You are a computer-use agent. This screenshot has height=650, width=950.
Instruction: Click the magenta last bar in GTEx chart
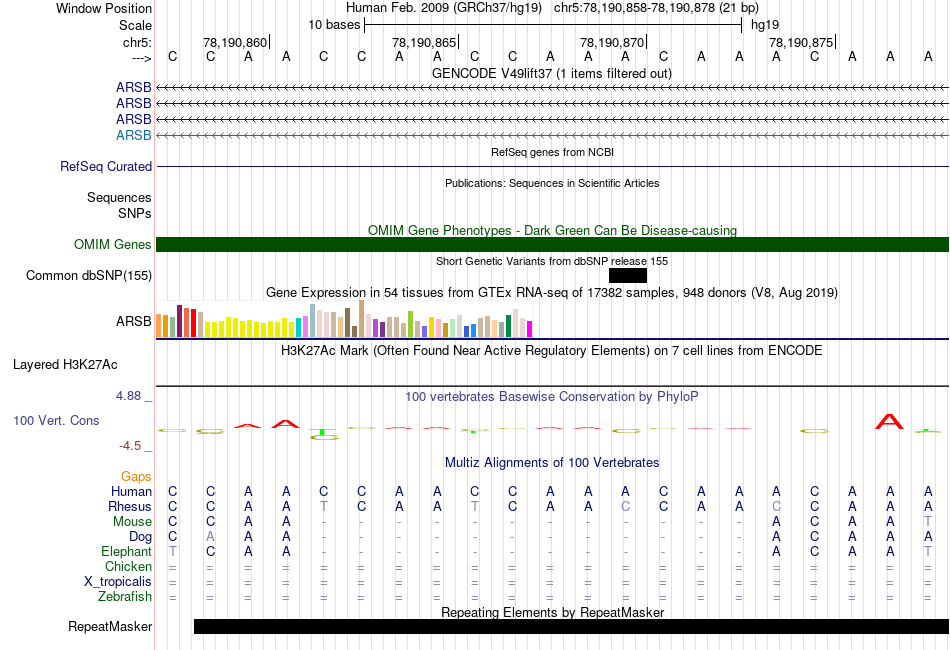point(529,329)
